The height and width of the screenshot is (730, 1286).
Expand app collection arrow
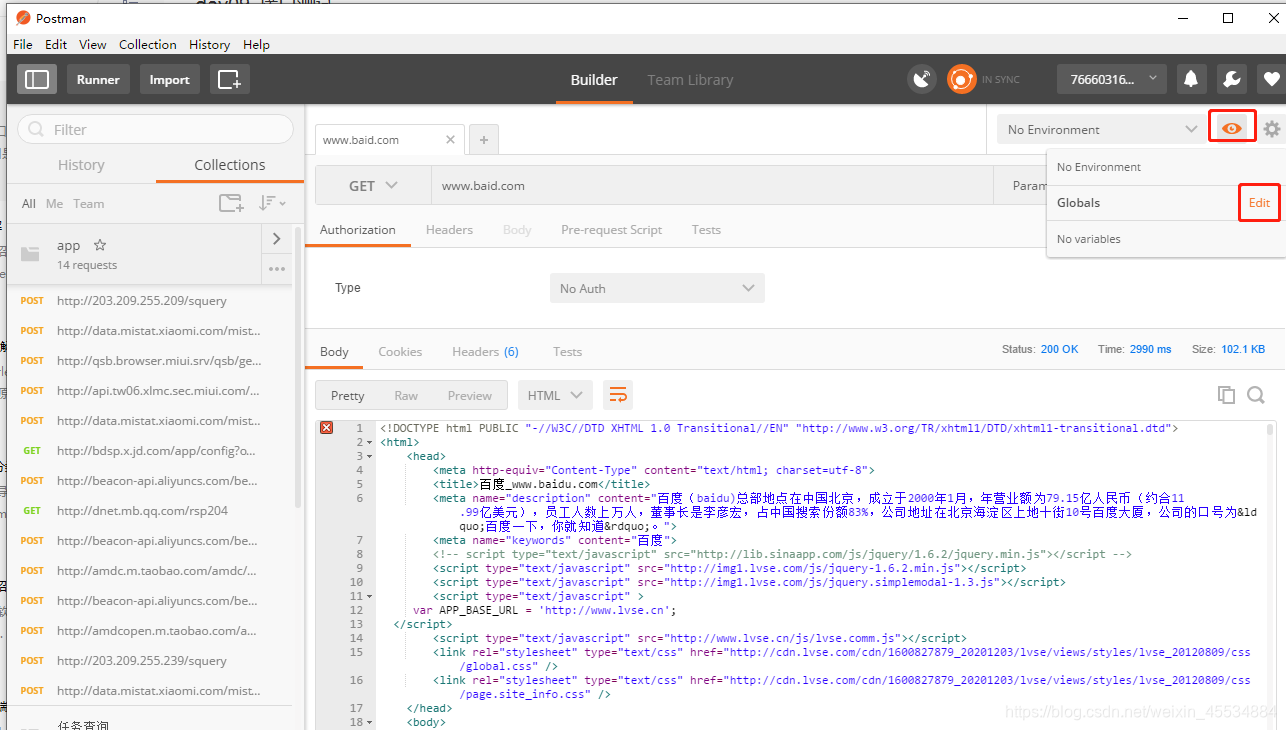277,239
